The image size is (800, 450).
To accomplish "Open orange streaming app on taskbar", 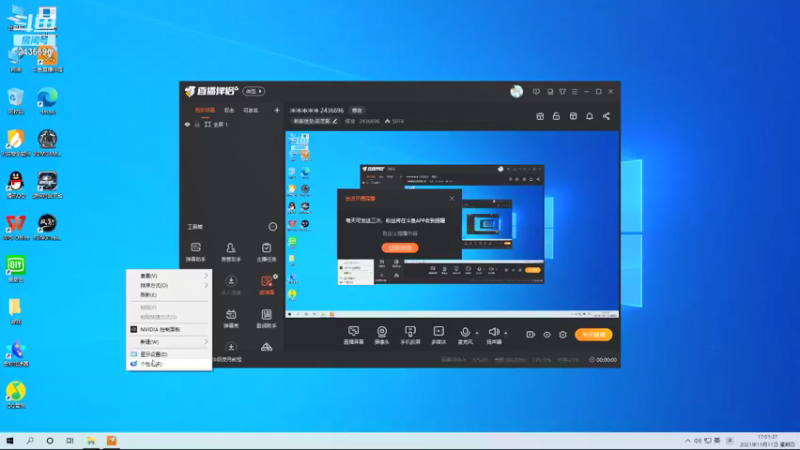I will pos(111,441).
